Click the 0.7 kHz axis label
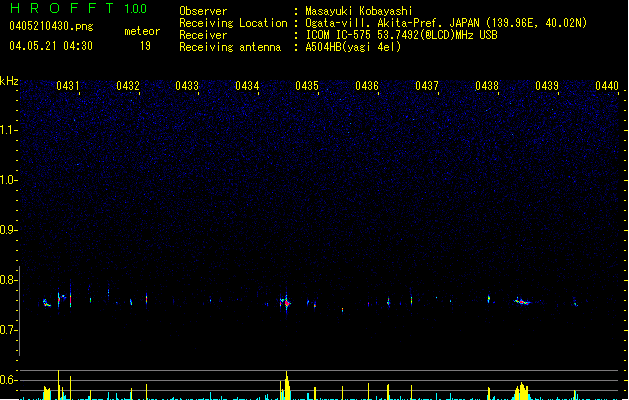The image size is (629, 400). [x=9, y=330]
